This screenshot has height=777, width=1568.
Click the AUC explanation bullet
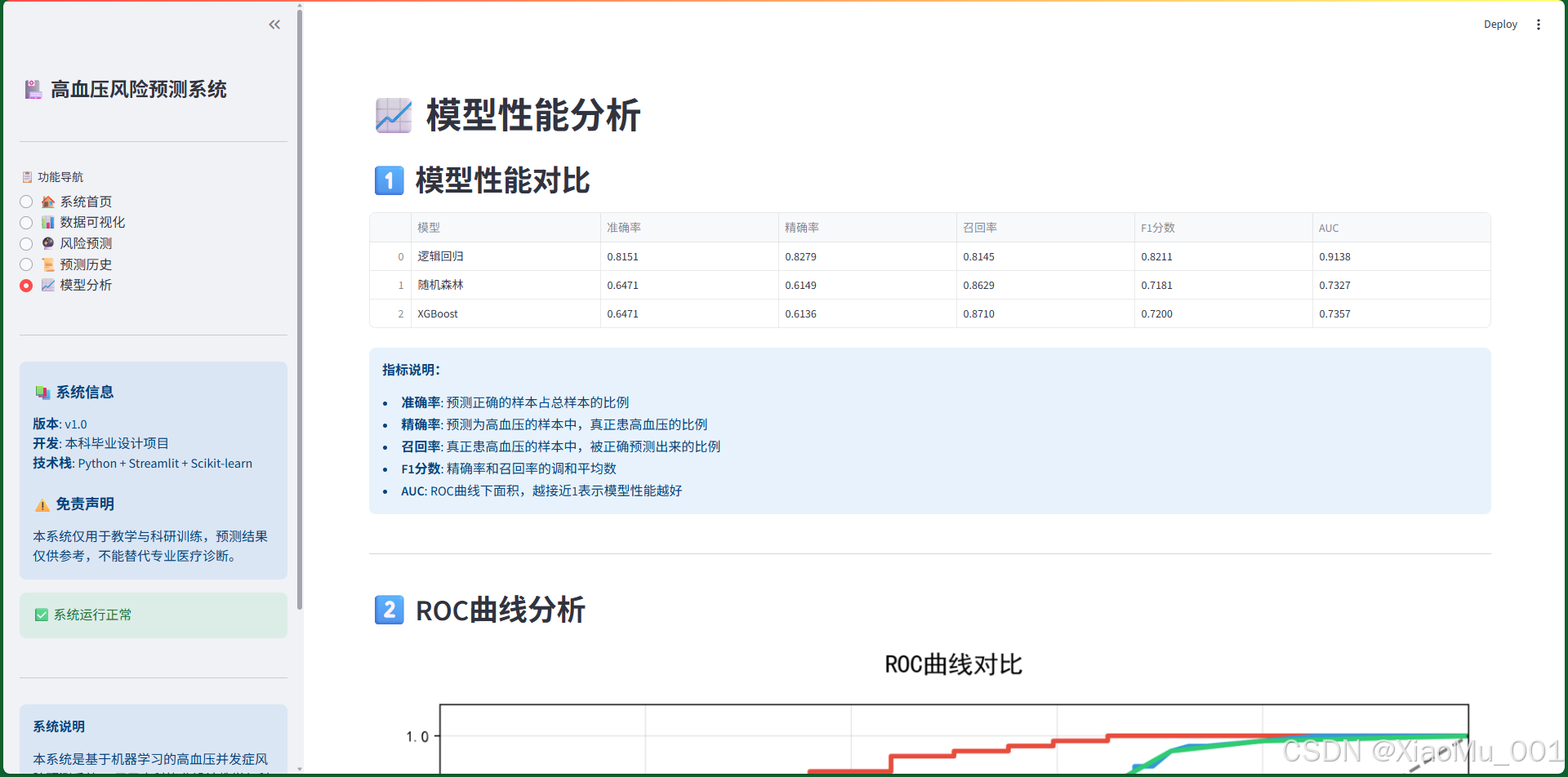point(541,491)
